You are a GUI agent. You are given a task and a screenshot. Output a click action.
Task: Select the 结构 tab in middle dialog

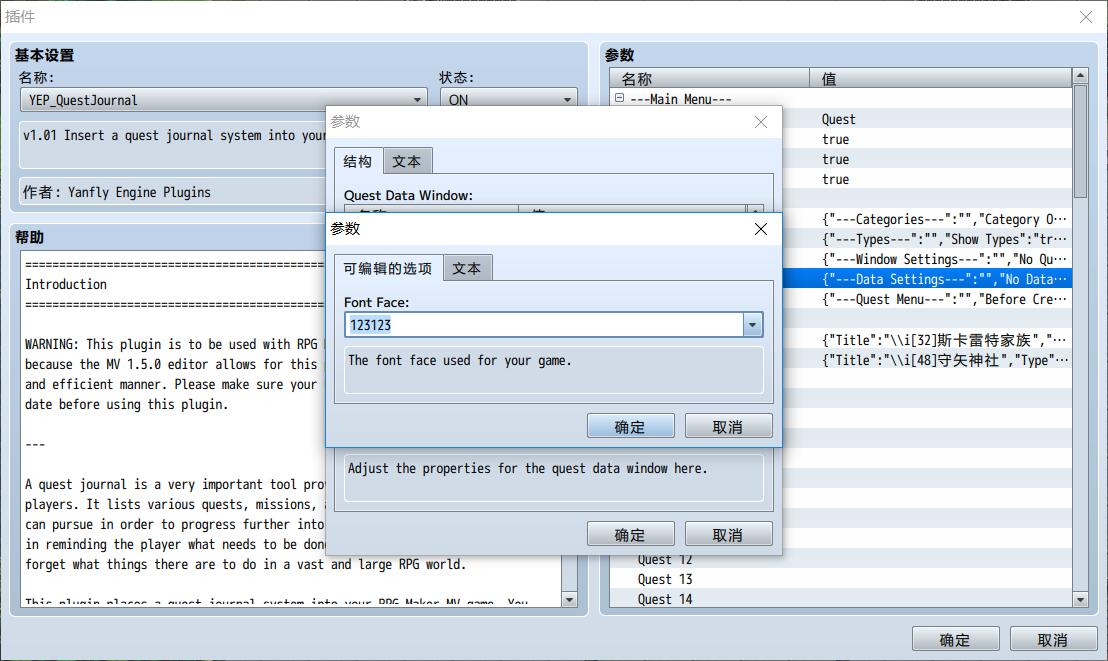[x=358, y=161]
